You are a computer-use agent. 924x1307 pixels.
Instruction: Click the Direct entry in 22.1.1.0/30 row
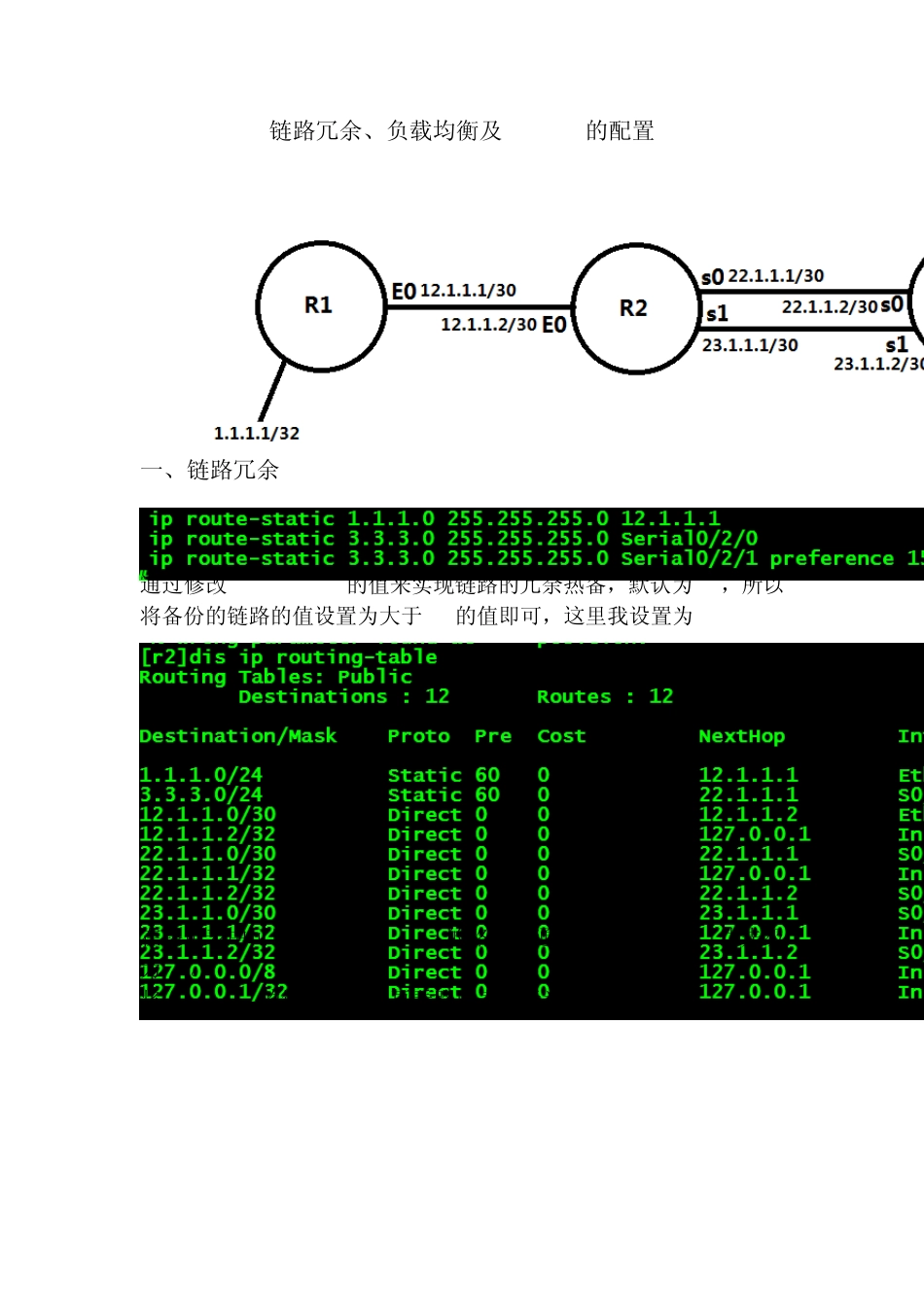pyautogui.click(x=424, y=854)
